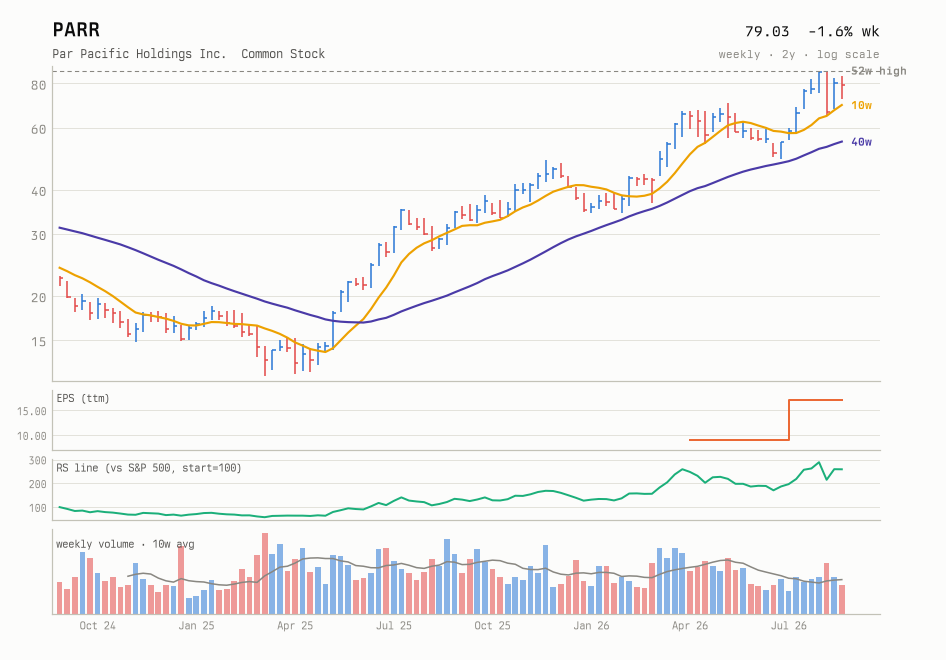Click the -1.6% wk change value

843,31
